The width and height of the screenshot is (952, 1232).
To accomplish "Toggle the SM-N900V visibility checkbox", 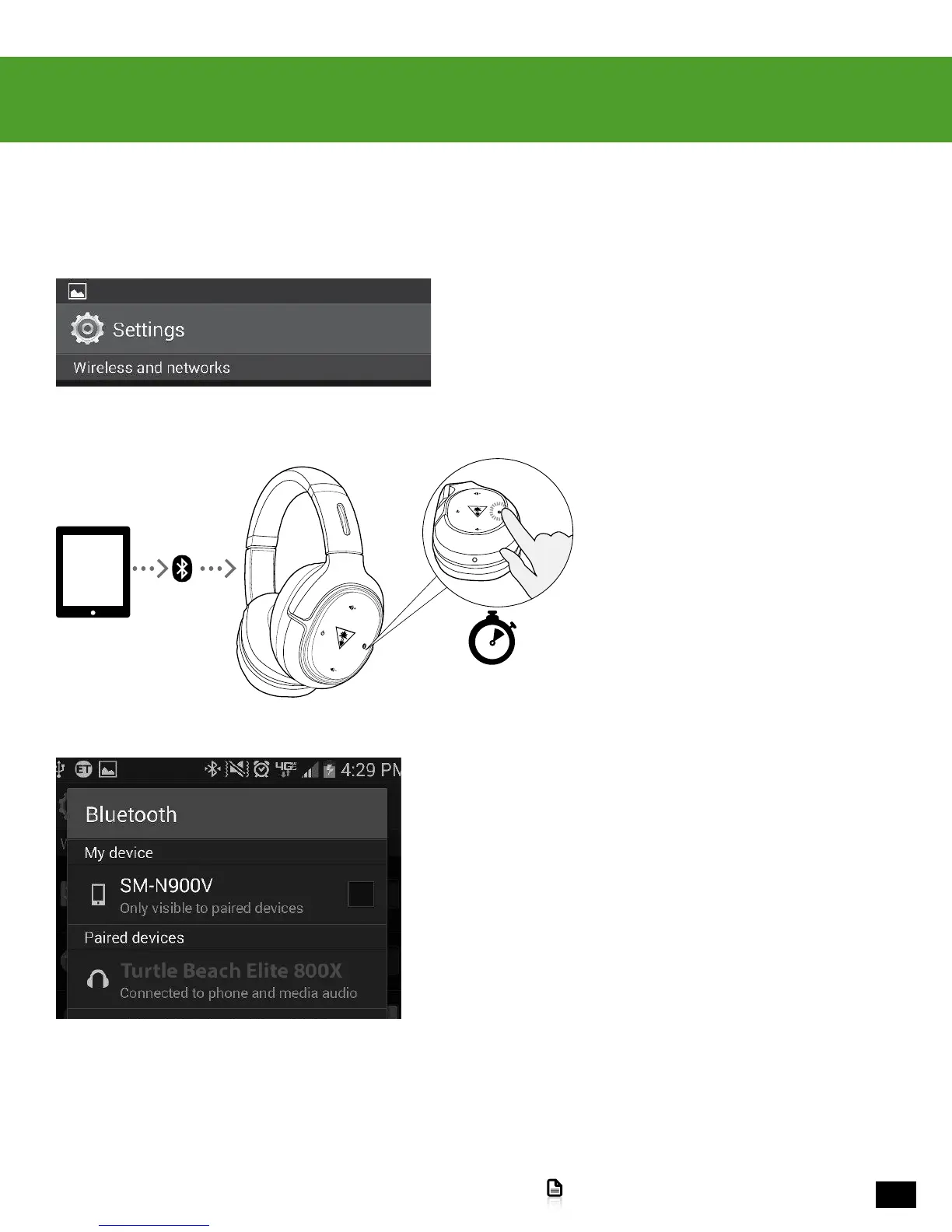I will pyautogui.click(x=361, y=894).
